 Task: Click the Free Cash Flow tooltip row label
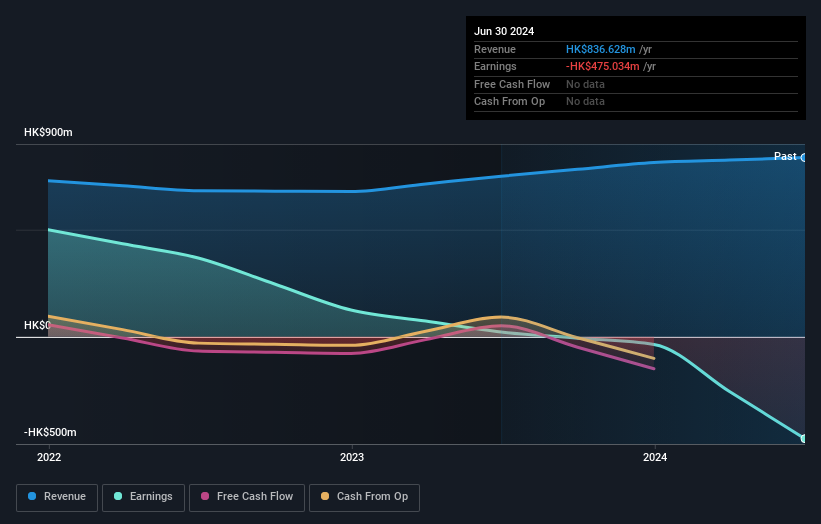coord(512,84)
